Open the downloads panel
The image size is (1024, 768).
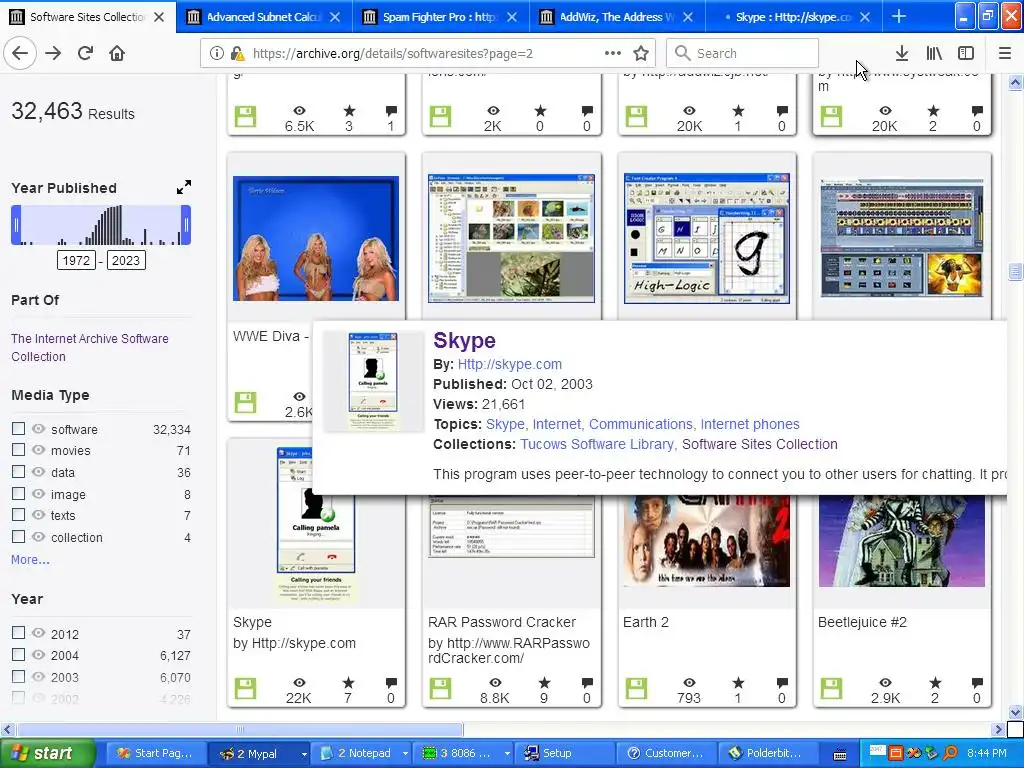tap(901, 53)
